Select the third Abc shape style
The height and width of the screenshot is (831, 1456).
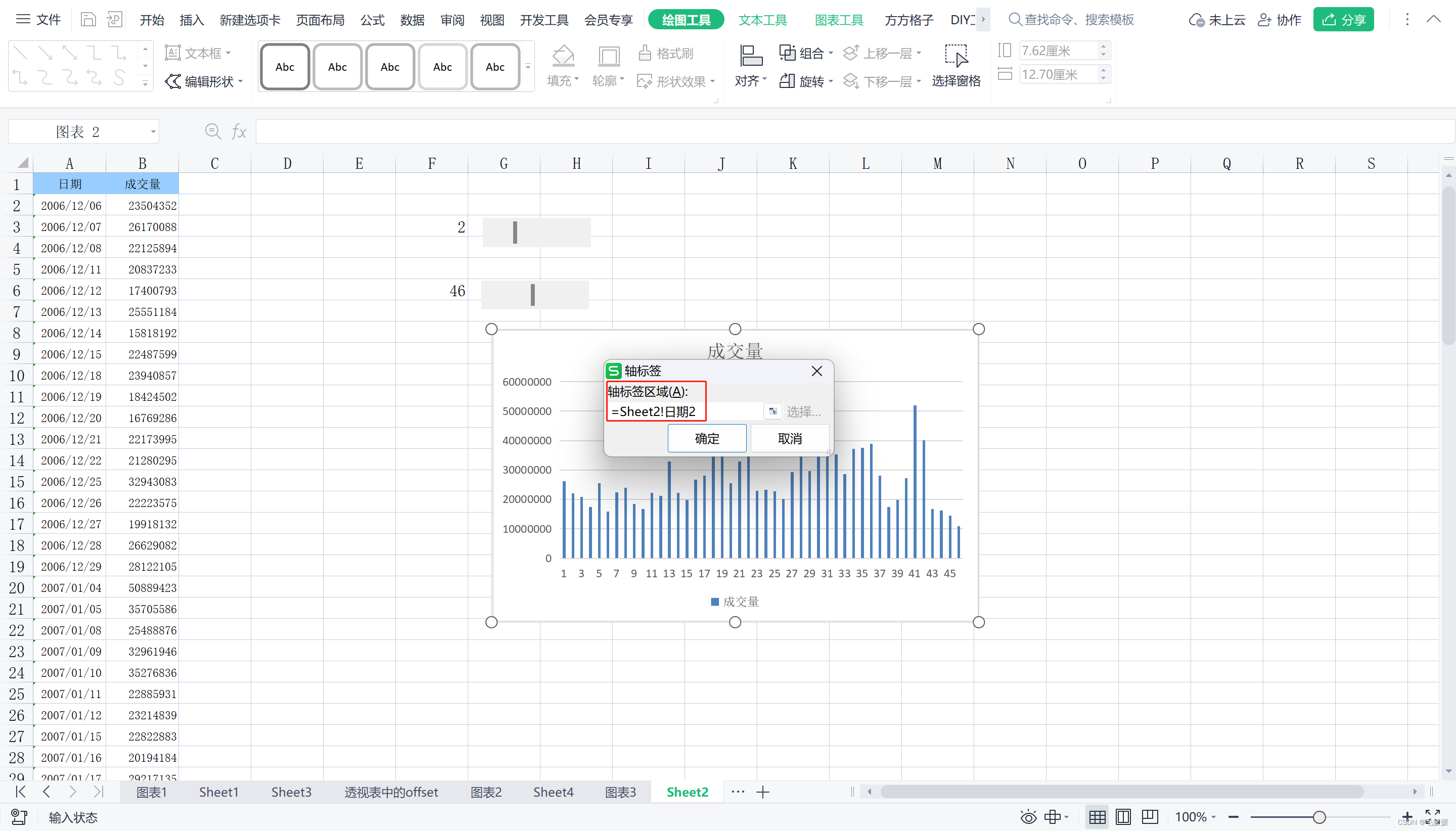click(x=390, y=67)
